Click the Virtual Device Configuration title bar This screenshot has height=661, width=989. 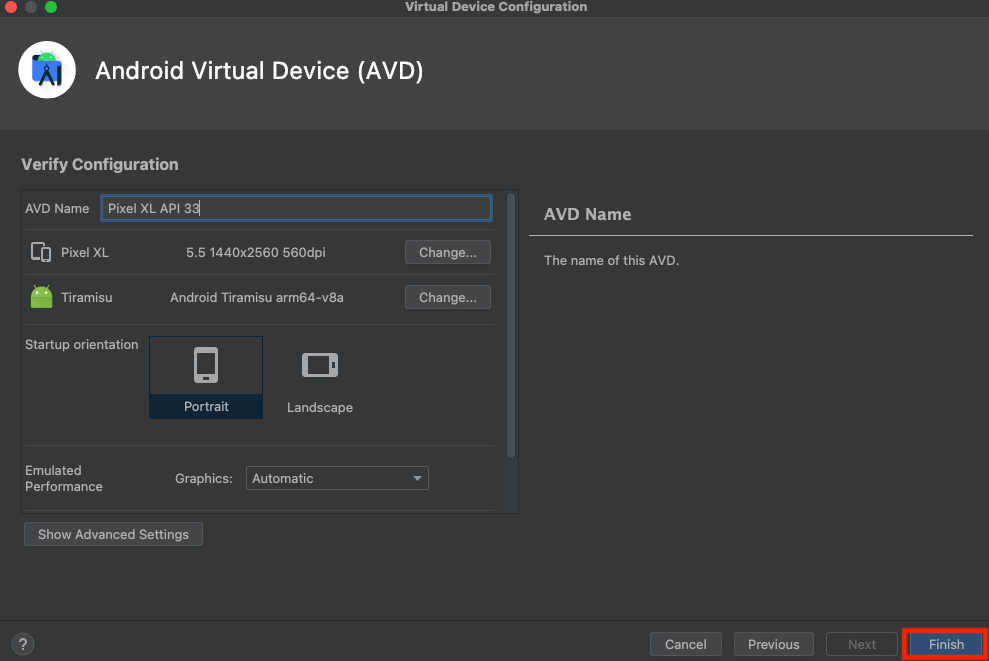click(495, 7)
